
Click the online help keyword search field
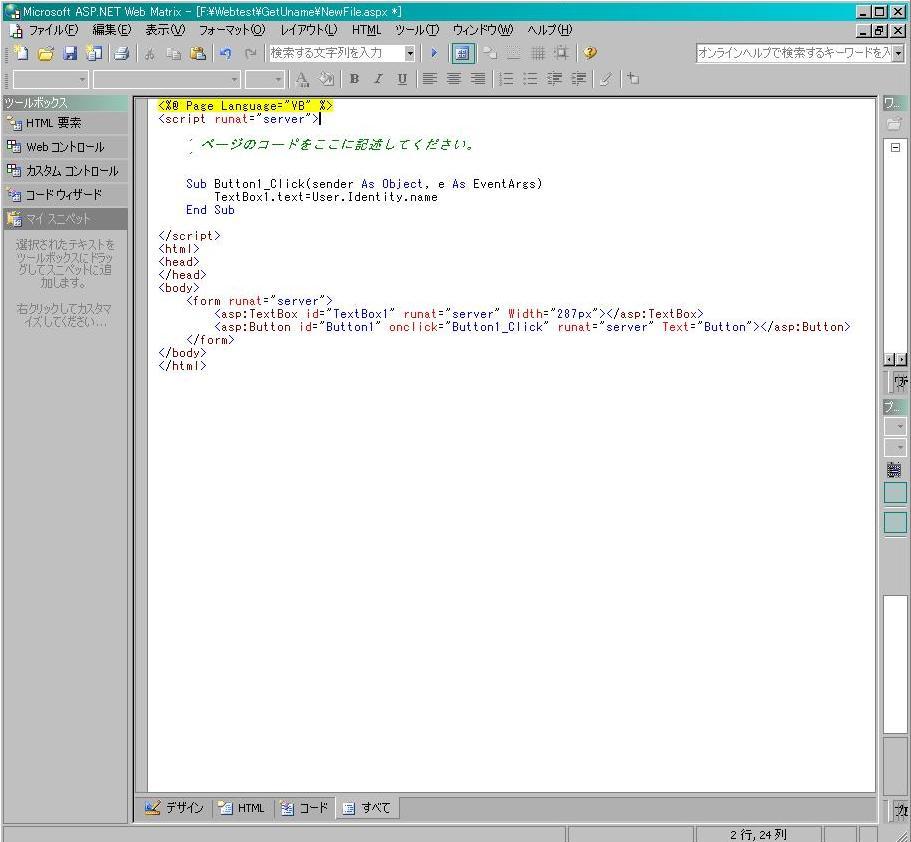794,53
